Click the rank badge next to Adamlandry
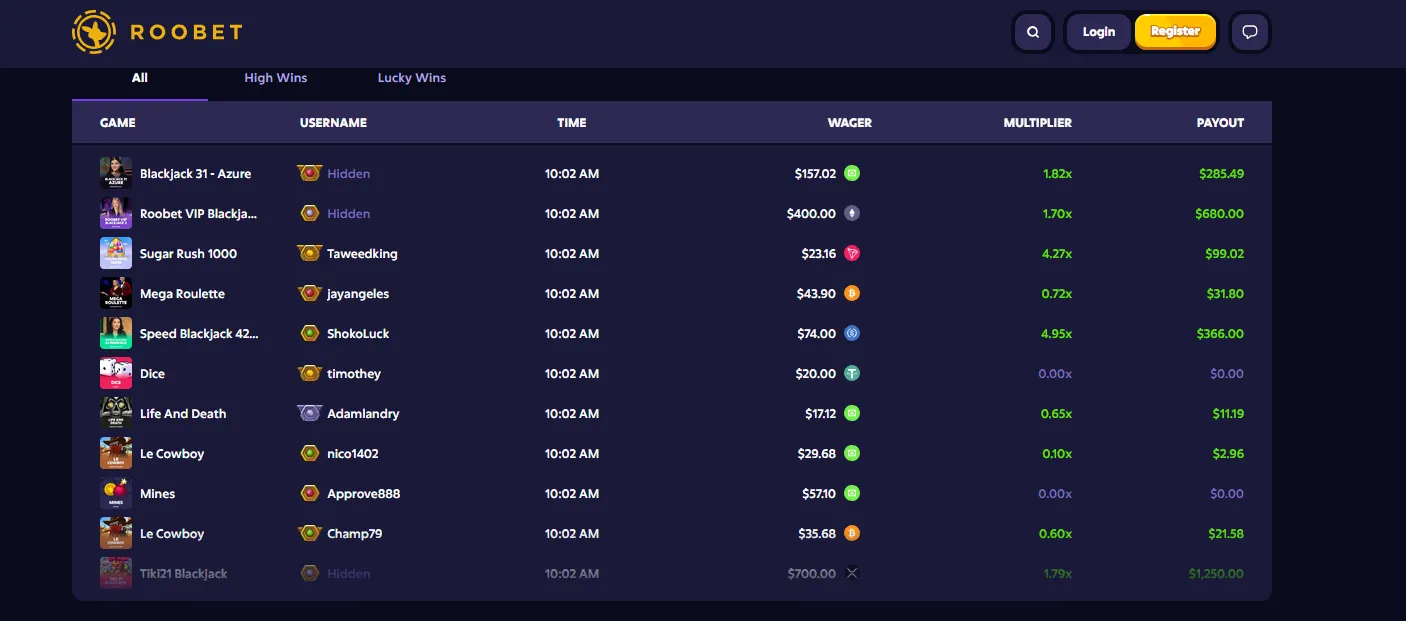The image size is (1406, 621). (x=310, y=414)
